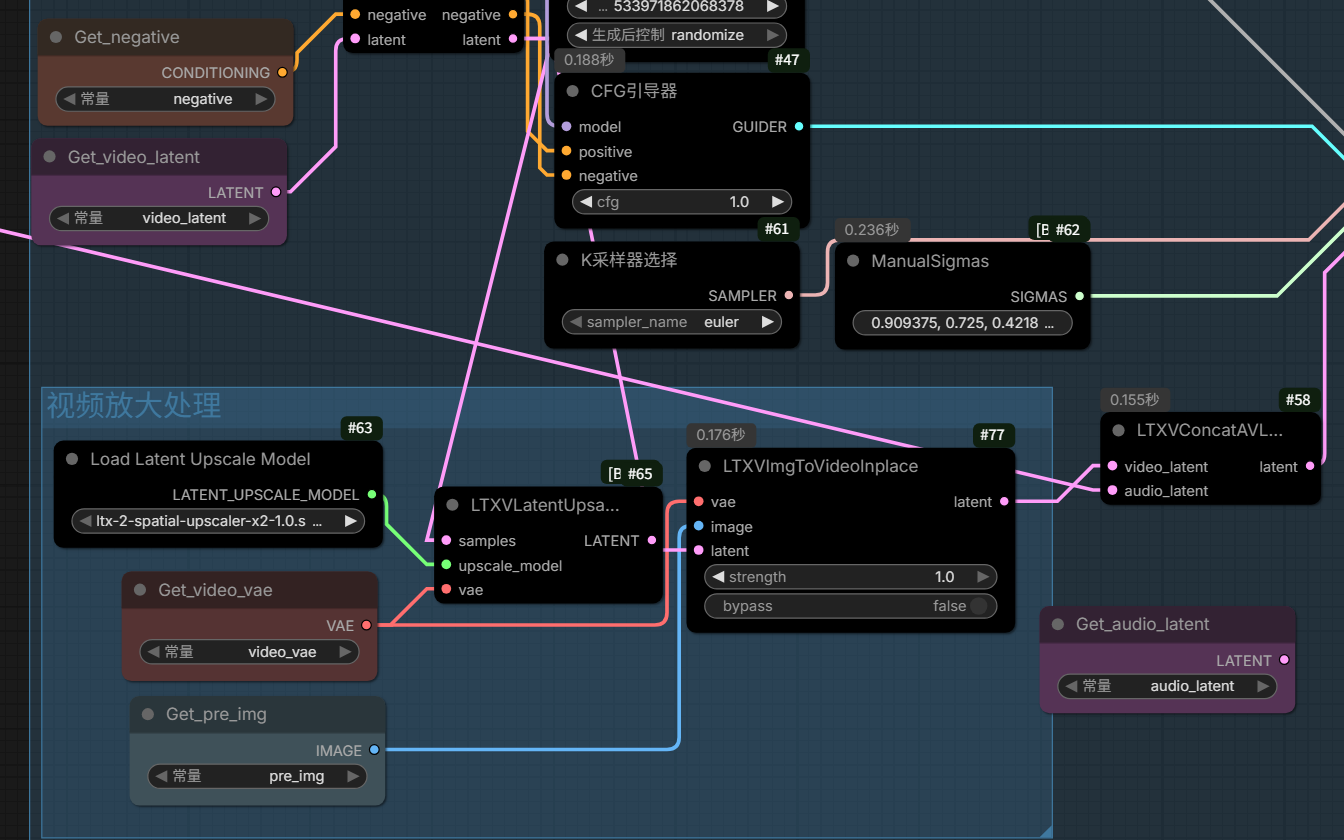Click the 视频放大处理 group title
This screenshot has height=840, width=1344.
click(134, 406)
